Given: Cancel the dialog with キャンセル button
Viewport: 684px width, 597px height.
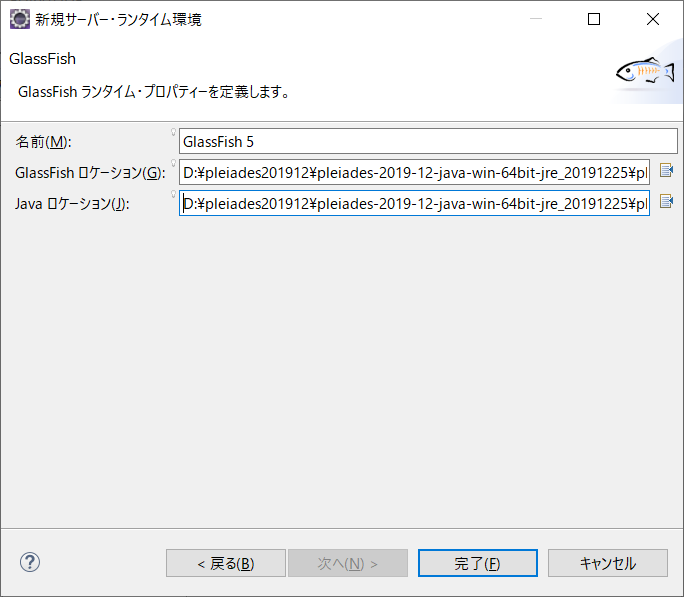Looking at the screenshot, I should pos(608,563).
